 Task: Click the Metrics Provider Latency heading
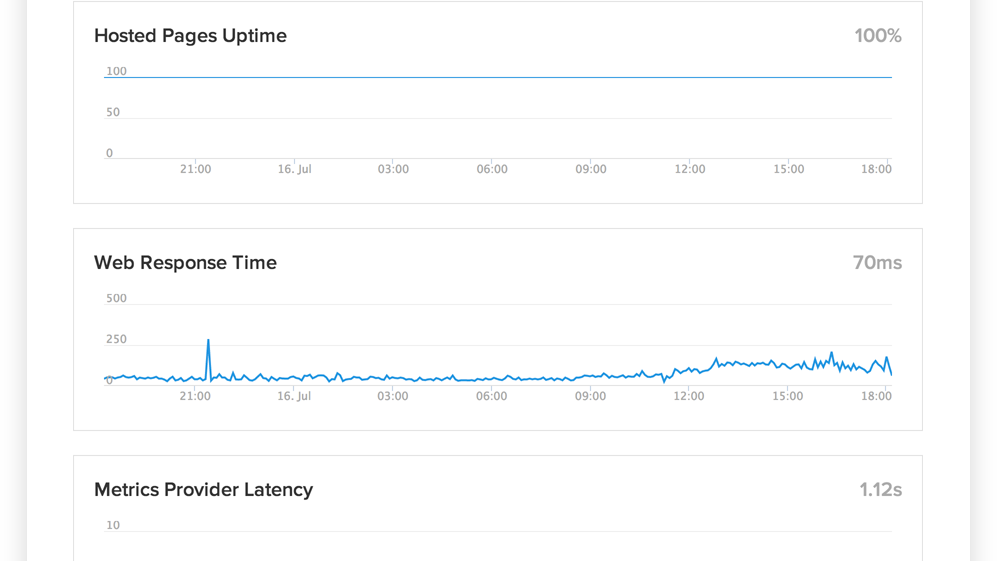[x=203, y=490]
